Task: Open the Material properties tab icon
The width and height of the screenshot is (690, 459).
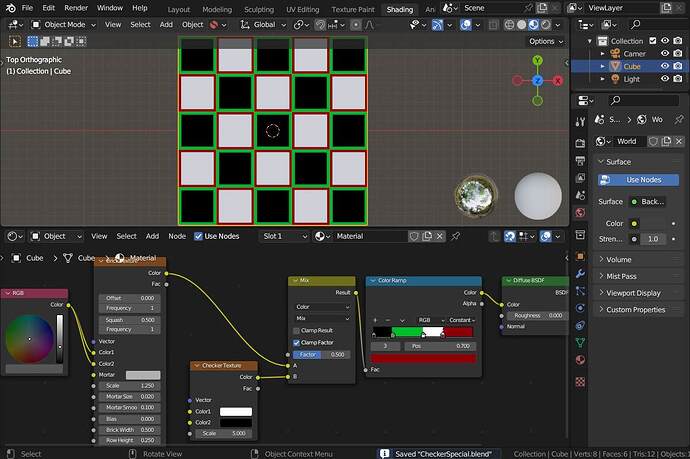Action: (x=580, y=360)
